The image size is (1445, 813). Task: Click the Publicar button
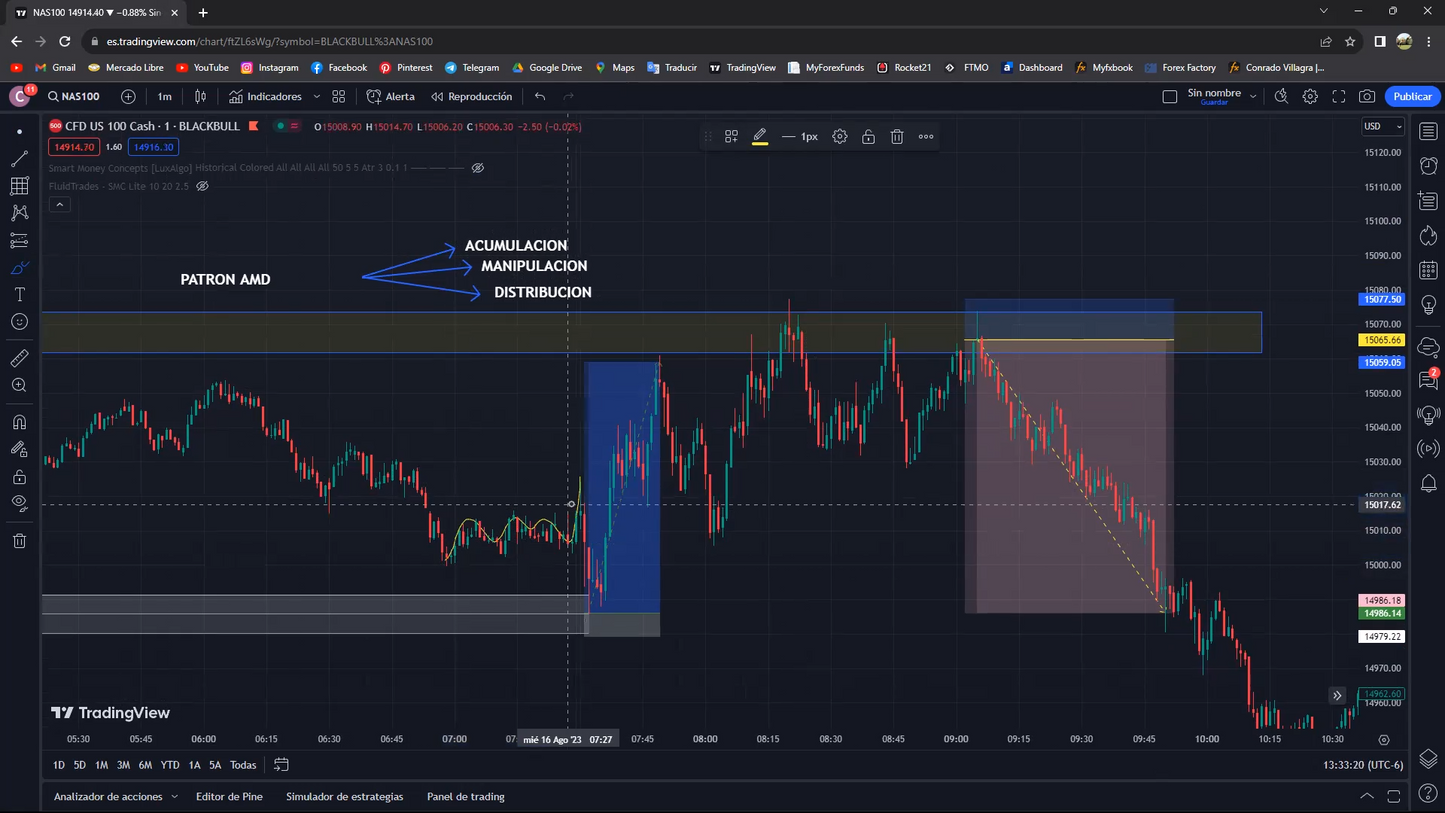(1413, 96)
